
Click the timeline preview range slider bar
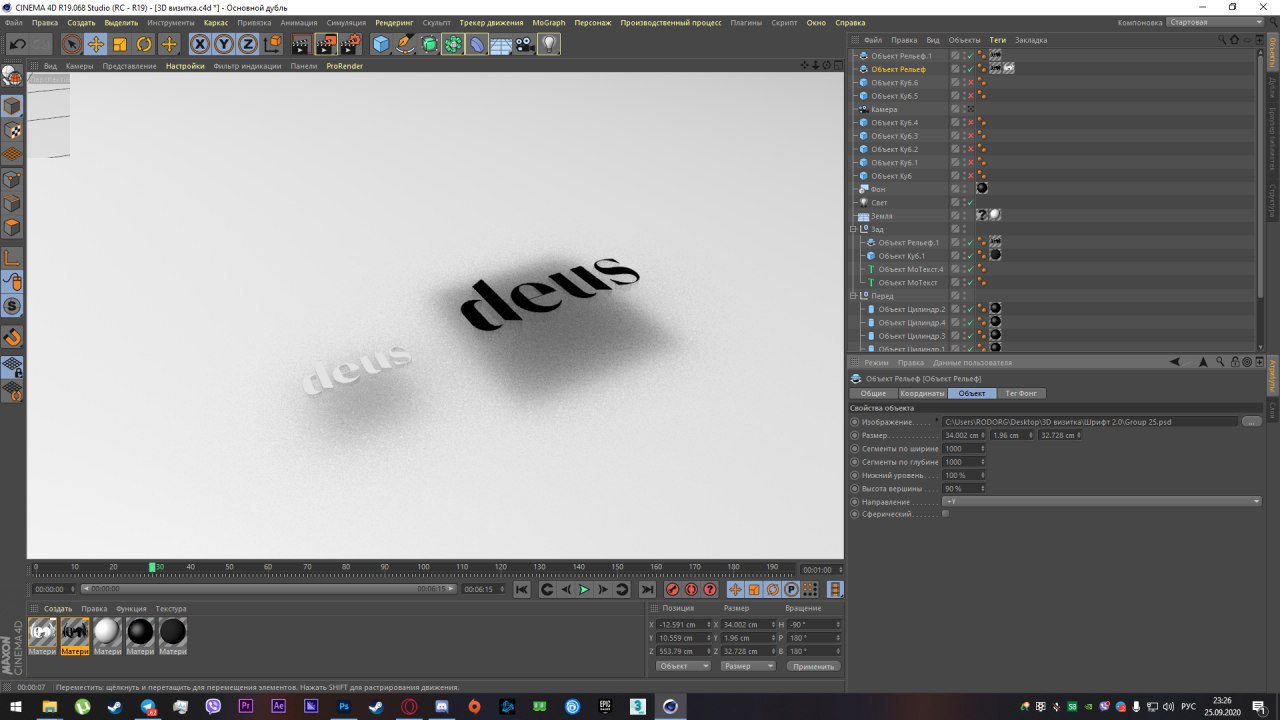[269, 589]
